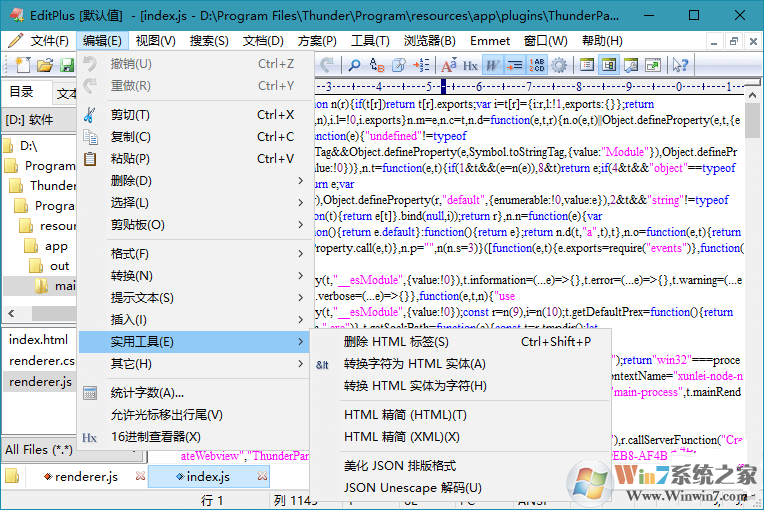
Task: Open the 搜索(S) menu
Action: pos(209,41)
